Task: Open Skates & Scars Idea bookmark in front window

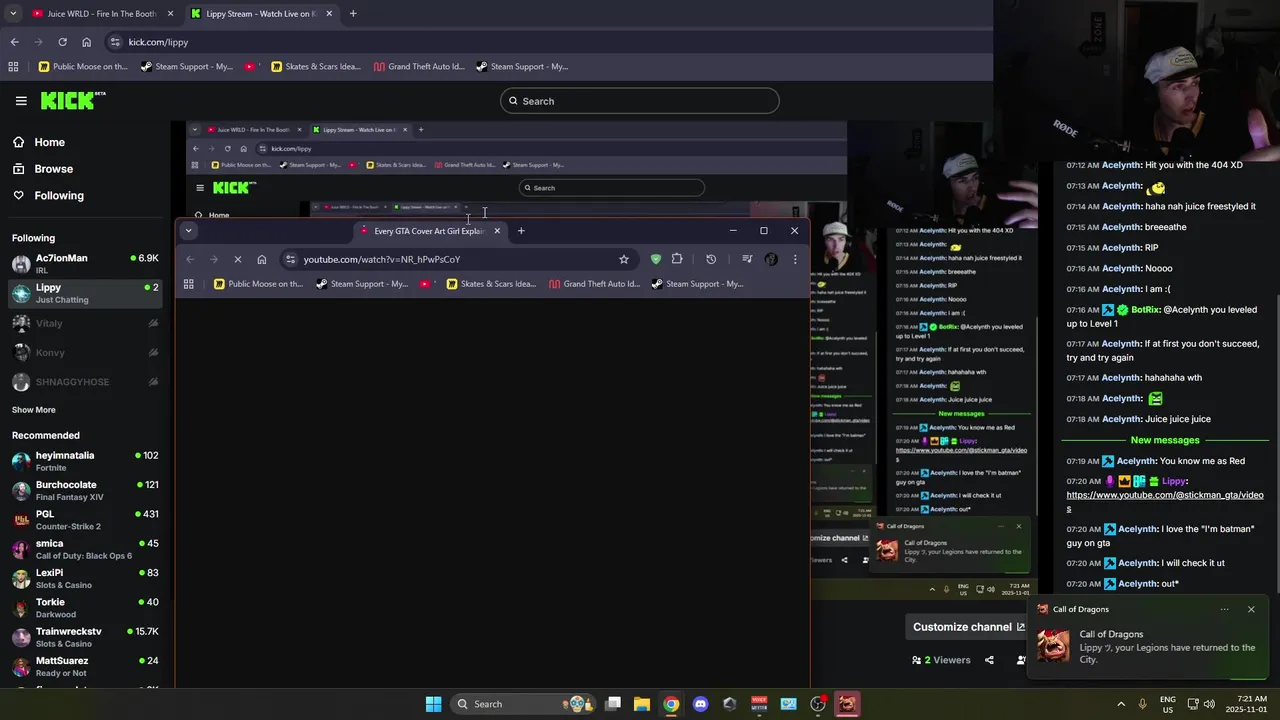Action: pos(490,284)
